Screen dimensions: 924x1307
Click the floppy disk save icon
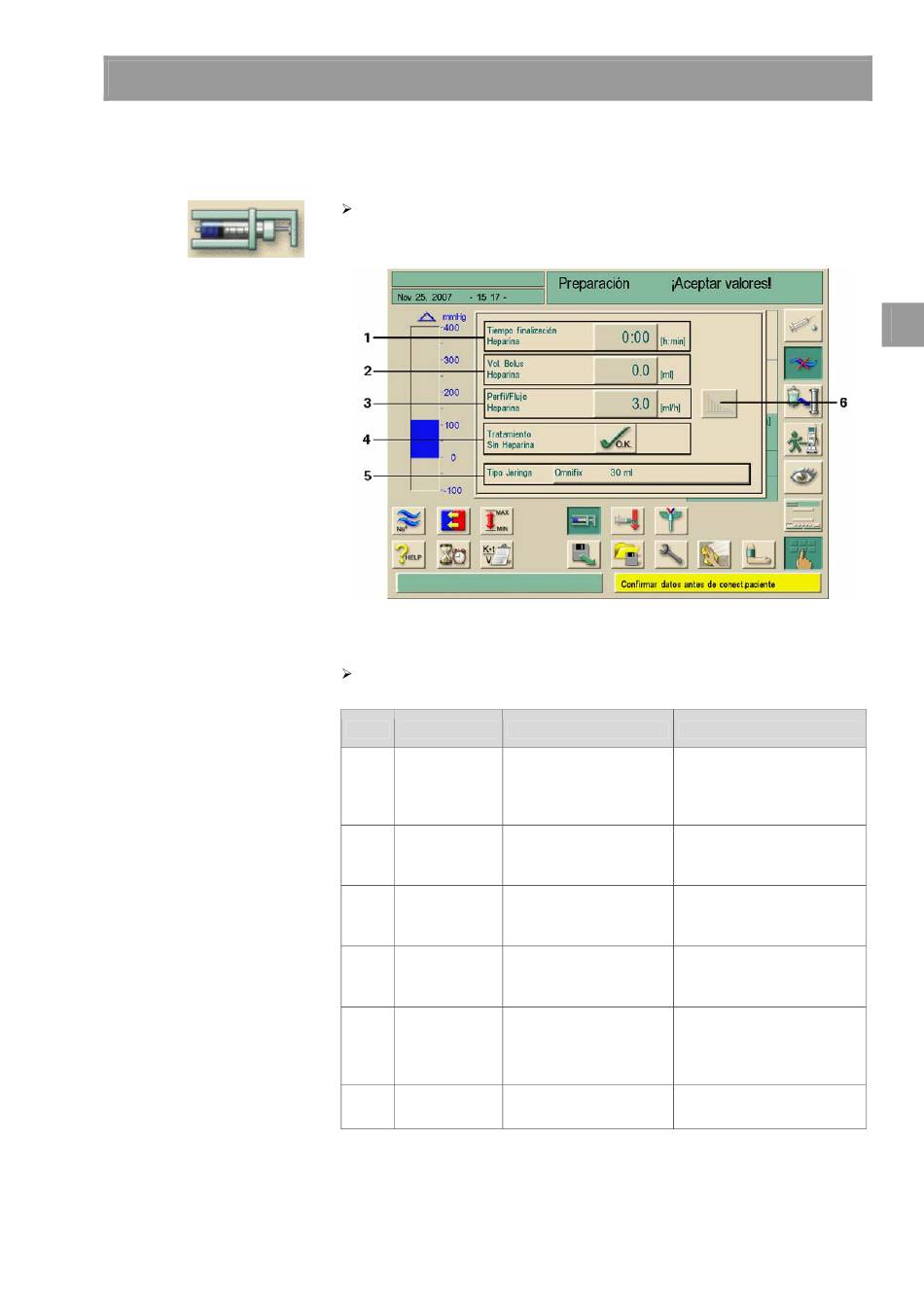point(585,554)
